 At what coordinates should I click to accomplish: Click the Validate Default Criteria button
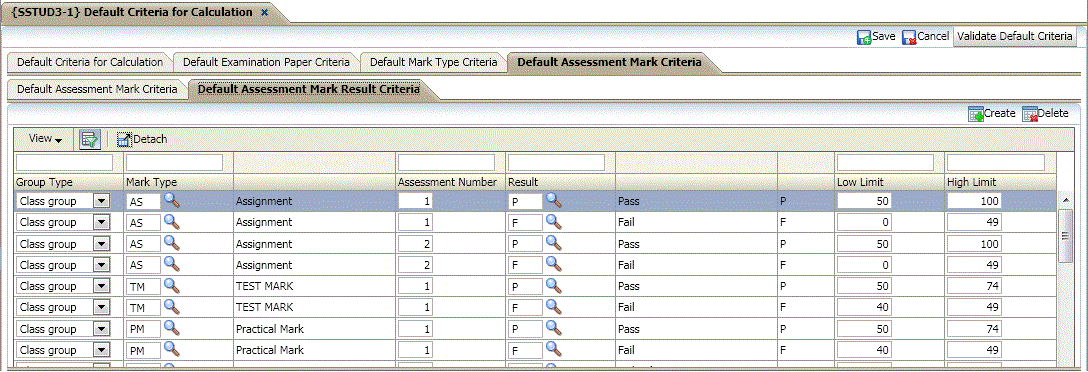pos(1015,36)
